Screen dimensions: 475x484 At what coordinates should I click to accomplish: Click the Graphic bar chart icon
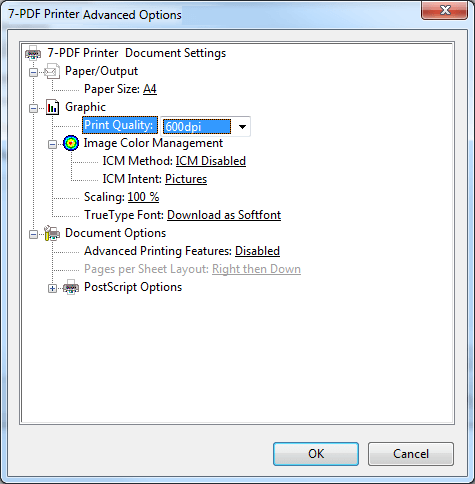pyautogui.click(x=52, y=107)
